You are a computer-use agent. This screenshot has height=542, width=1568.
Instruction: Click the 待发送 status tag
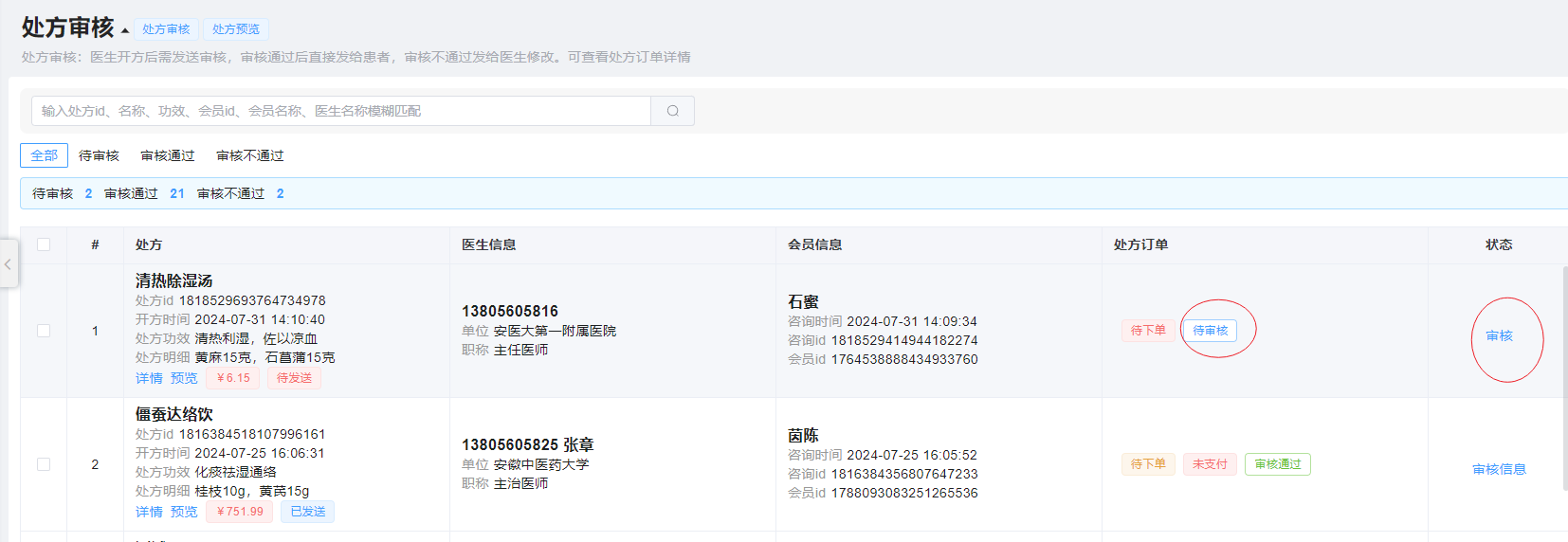pos(294,378)
